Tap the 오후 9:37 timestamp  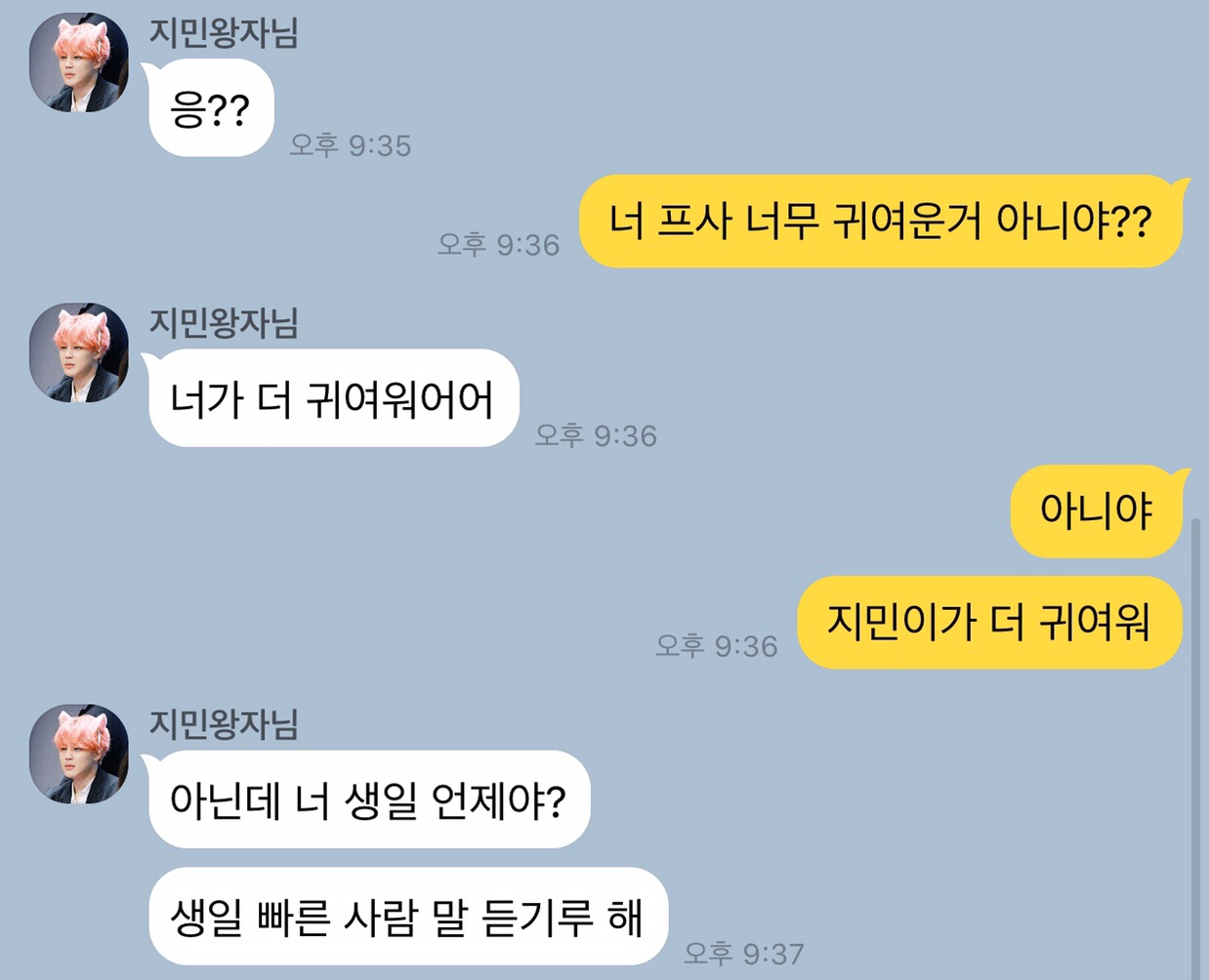pos(744,953)
